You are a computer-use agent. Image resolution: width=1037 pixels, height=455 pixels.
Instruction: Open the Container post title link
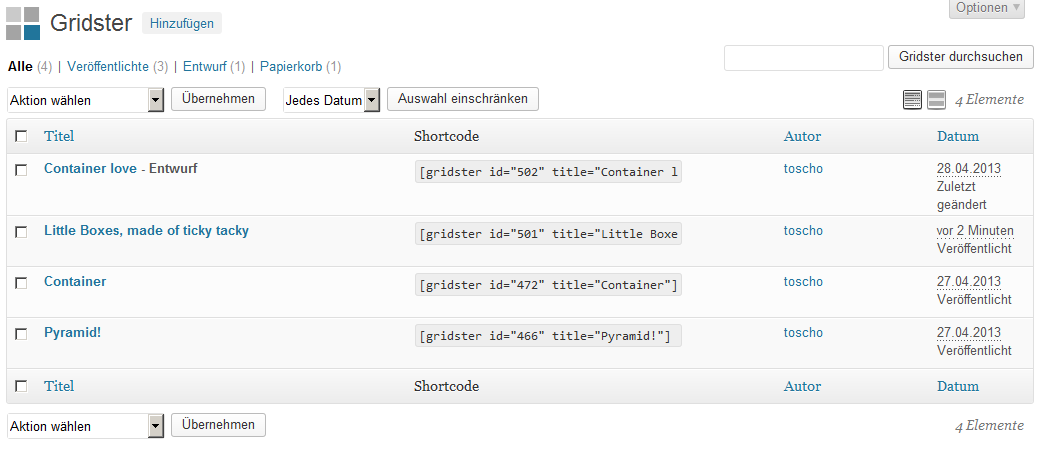tap(75, 282)
